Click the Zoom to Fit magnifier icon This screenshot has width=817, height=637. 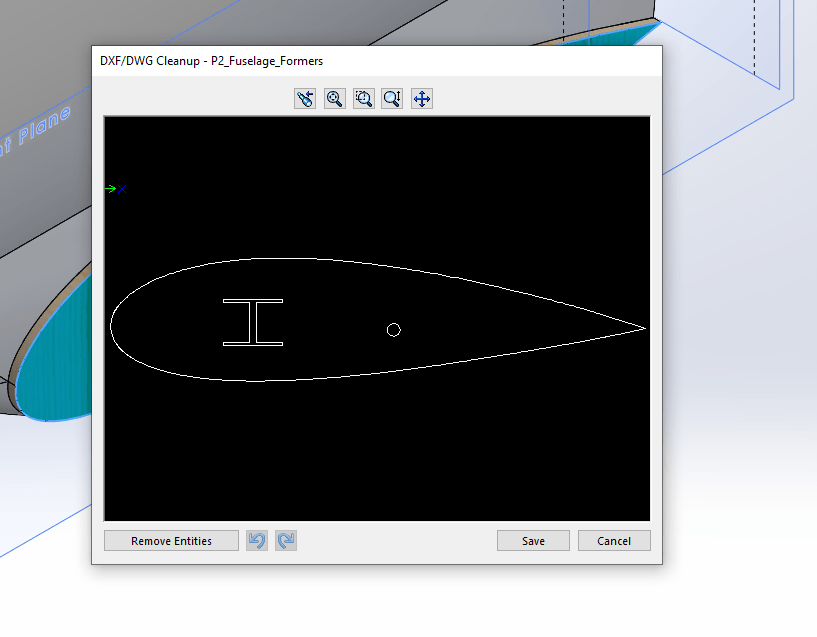pos(334,98)
